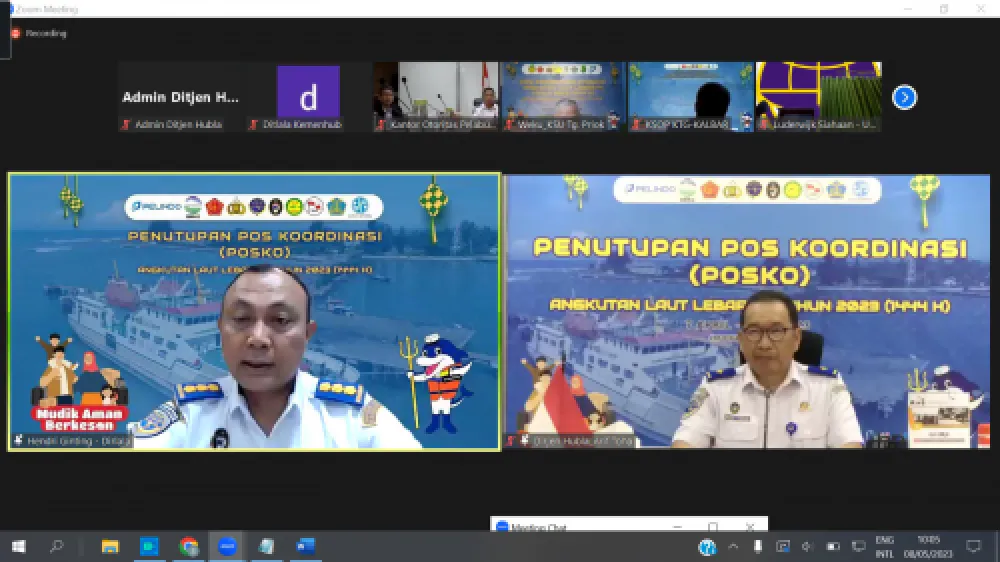Viewport: 1000px width, 562px height.
Task: Select the KSOP KTG-KALBAR video thumbnail
Action: pyautogui.click(x=691, y=97)
